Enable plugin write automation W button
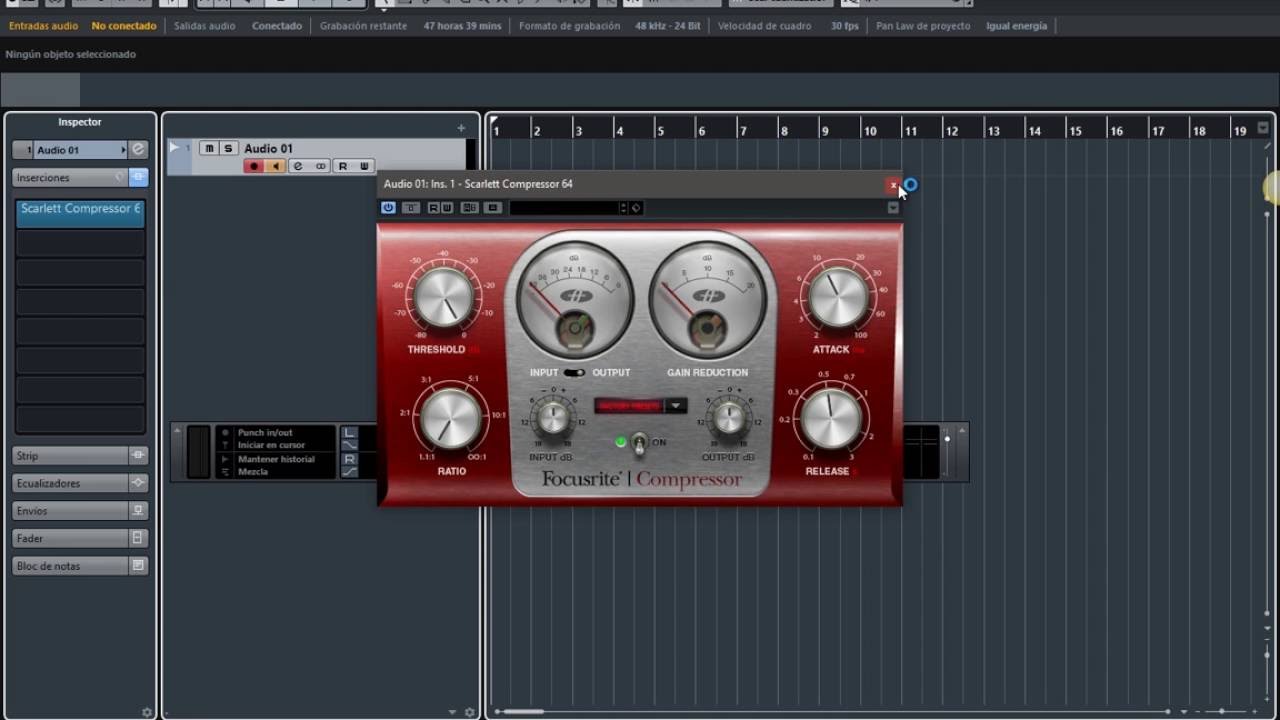The width and height of the screenshot is (1280, 720). coord(446,208)
